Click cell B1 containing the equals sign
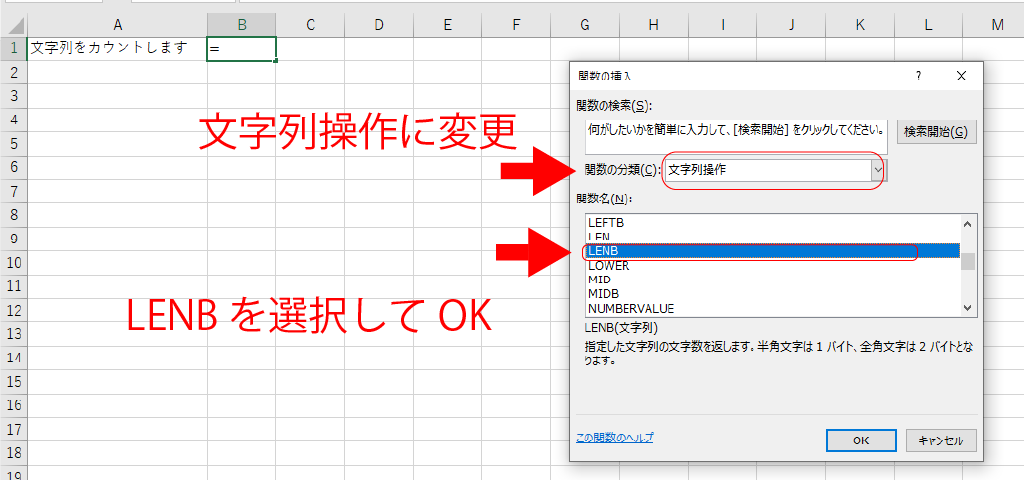1024x480 pixels. (241, 48)
